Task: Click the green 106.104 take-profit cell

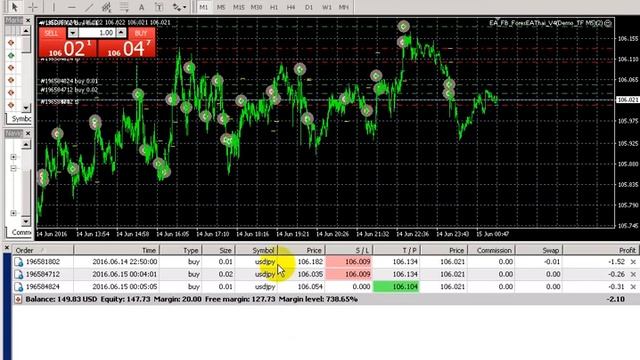Action: tap(396, 287)
